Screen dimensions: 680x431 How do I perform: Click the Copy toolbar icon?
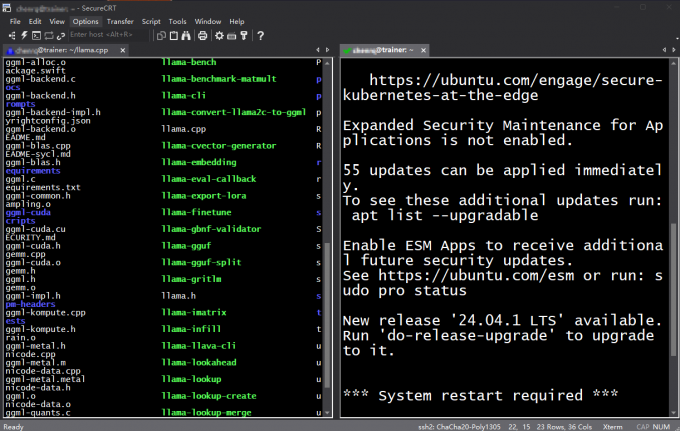click(x=161, y=36)
